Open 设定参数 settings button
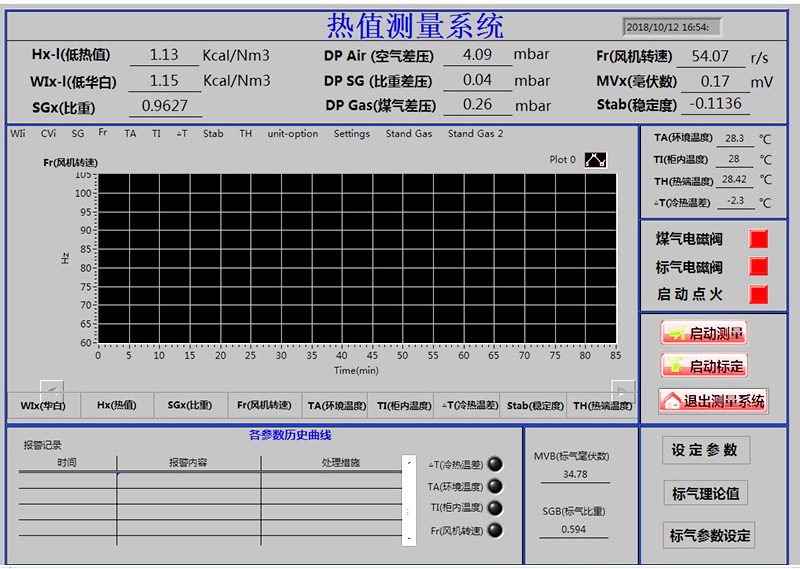Viewport: 800px width, 569px height. point(706,450)
